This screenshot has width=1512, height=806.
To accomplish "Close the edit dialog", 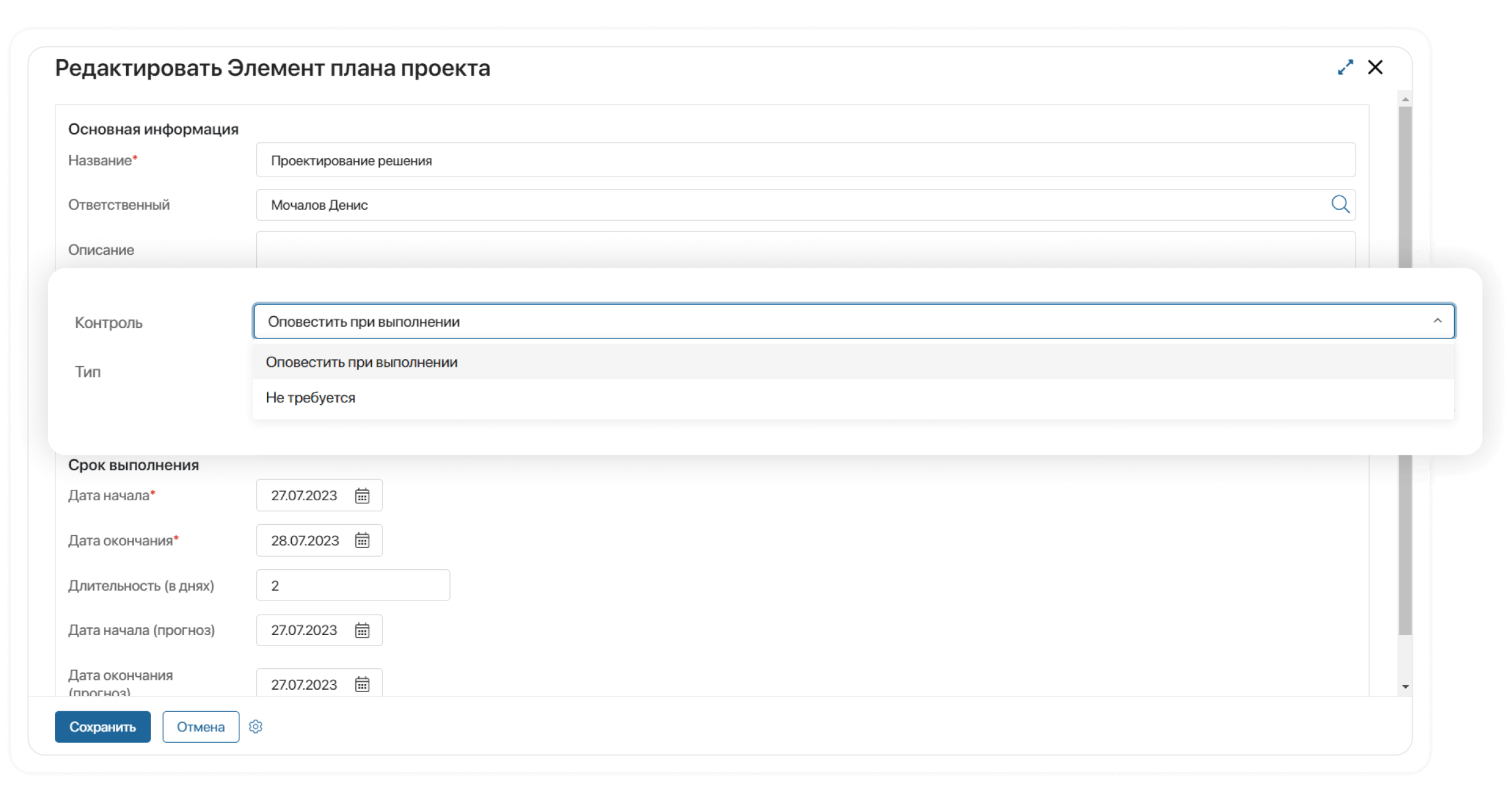I will click(1375, 68).
